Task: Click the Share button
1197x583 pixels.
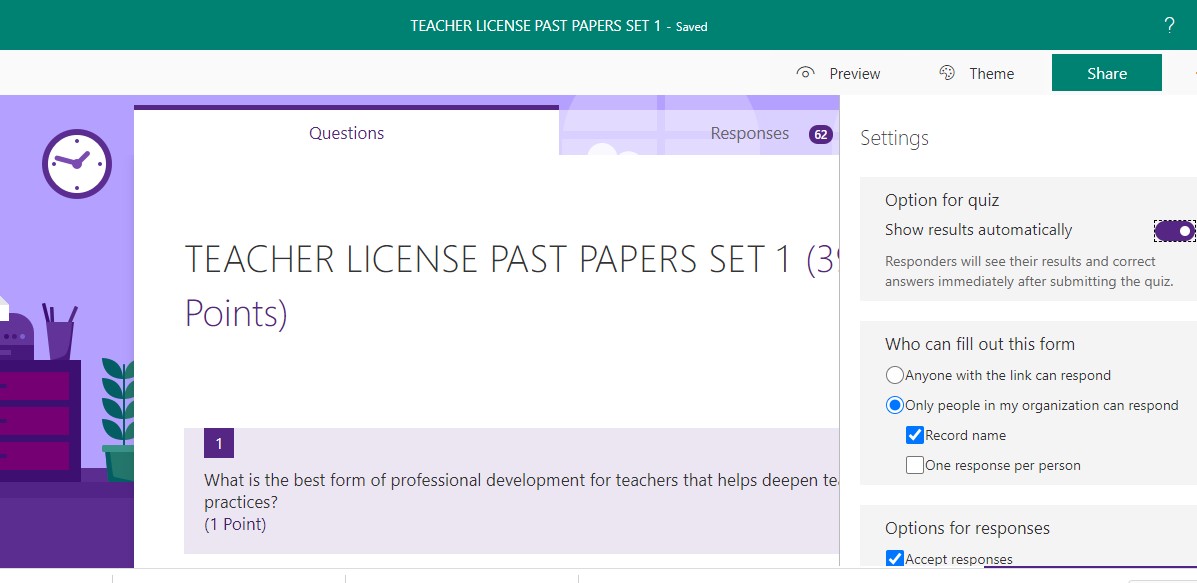Action: coord(1107,72)
